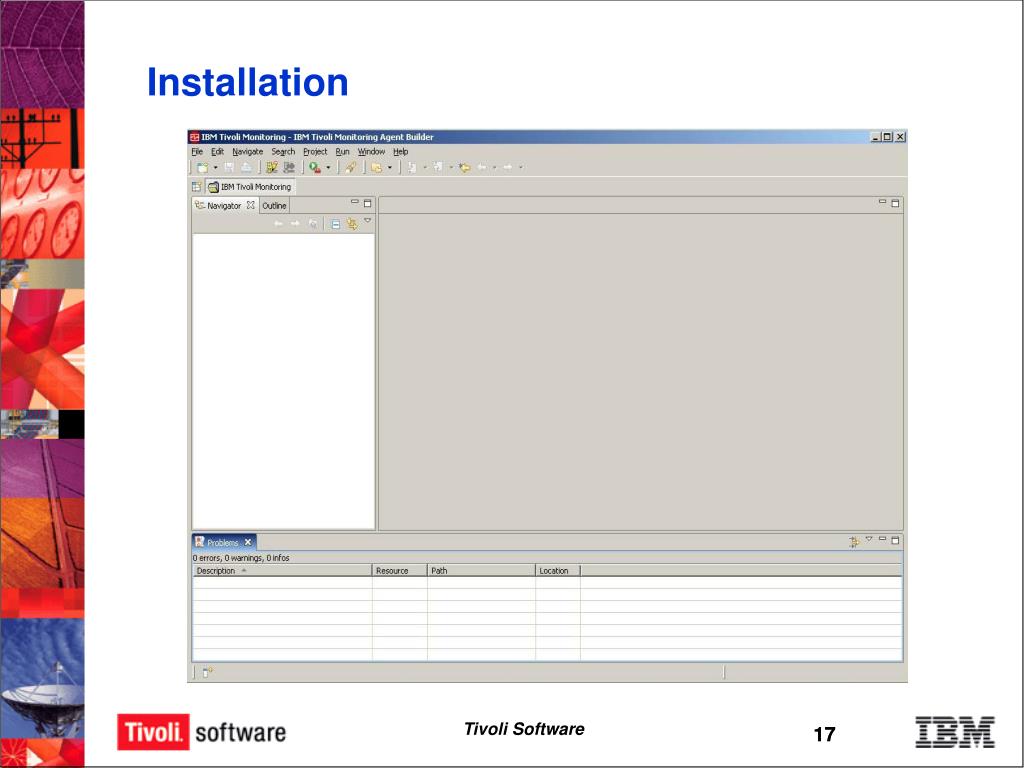Close the Navigator view with its X

pyautogui.click(x=250, y=205)
